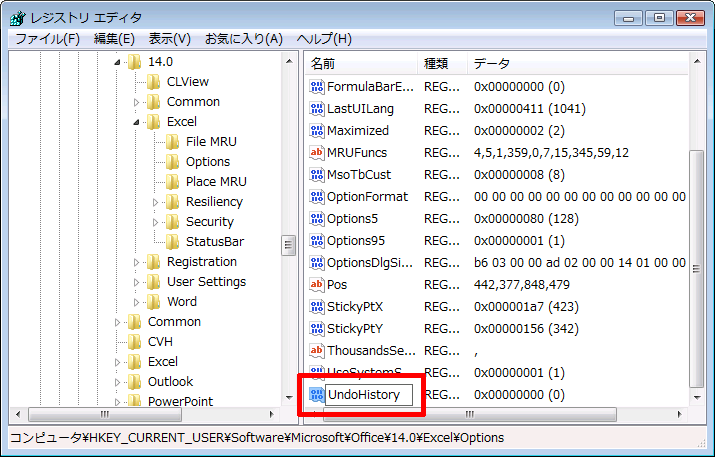Click the File MRU folder icon
This screenshot has height=457, width=715.
tap(172, 142)
